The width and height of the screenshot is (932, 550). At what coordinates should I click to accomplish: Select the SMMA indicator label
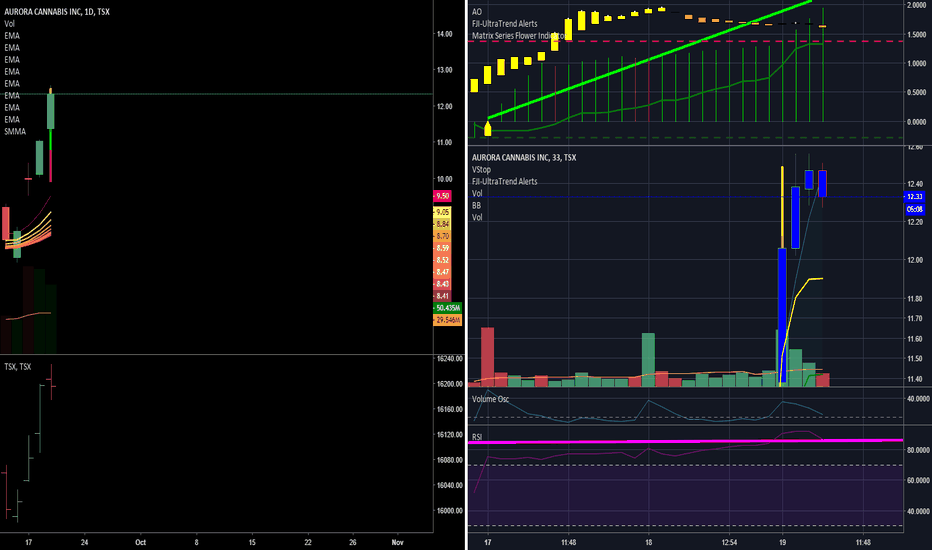click(x=15, y=131)
